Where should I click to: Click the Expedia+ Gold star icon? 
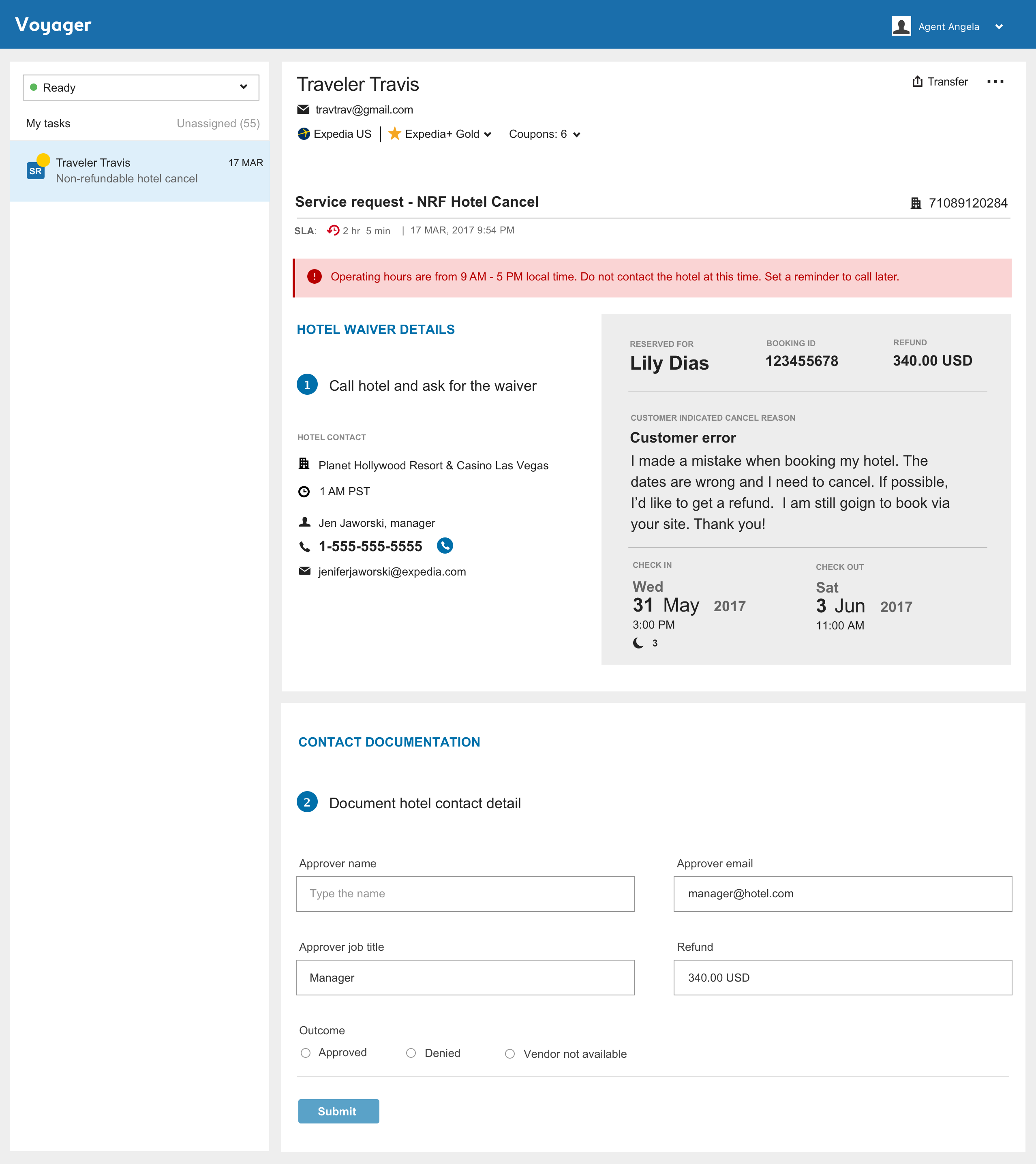394,134
